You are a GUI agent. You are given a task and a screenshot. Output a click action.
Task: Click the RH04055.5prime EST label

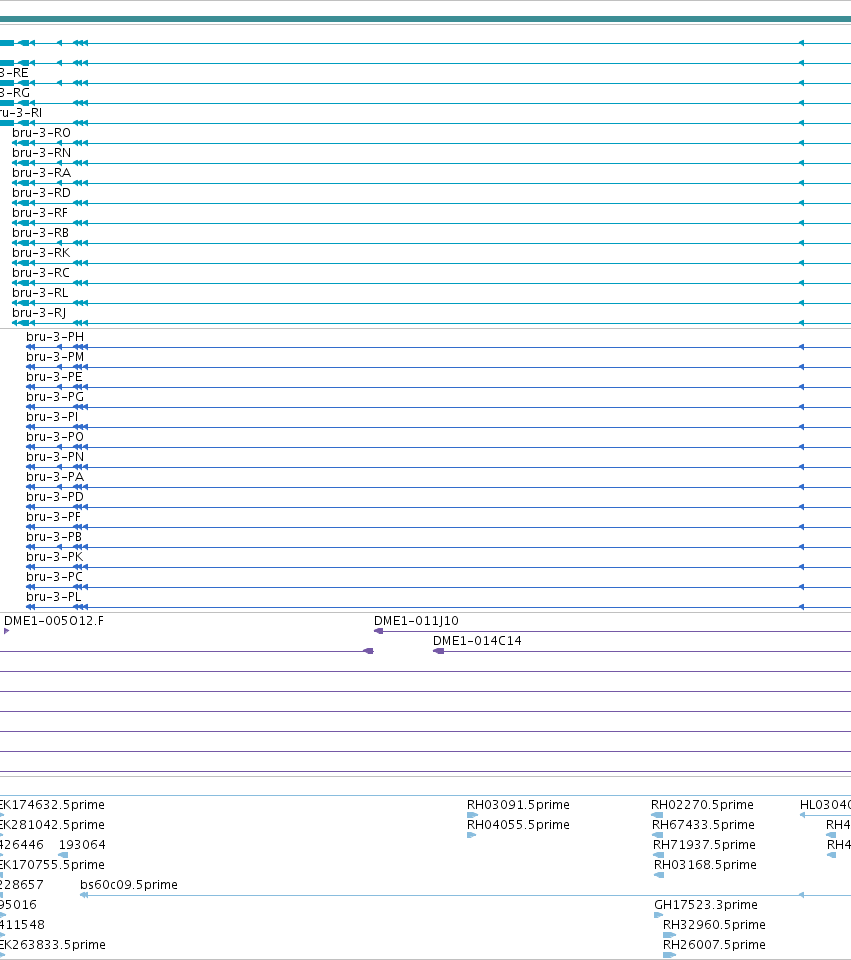coord(519,825)
